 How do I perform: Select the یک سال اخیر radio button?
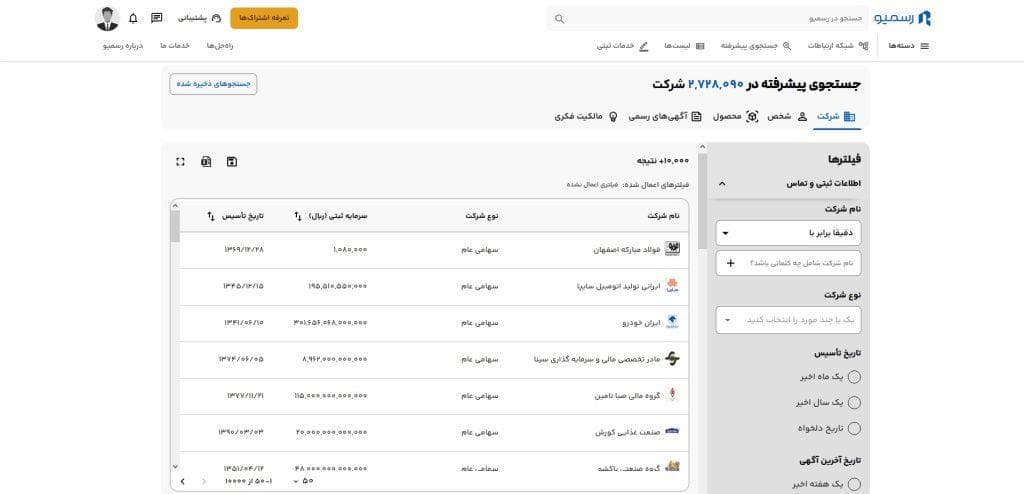coord(854,403)
